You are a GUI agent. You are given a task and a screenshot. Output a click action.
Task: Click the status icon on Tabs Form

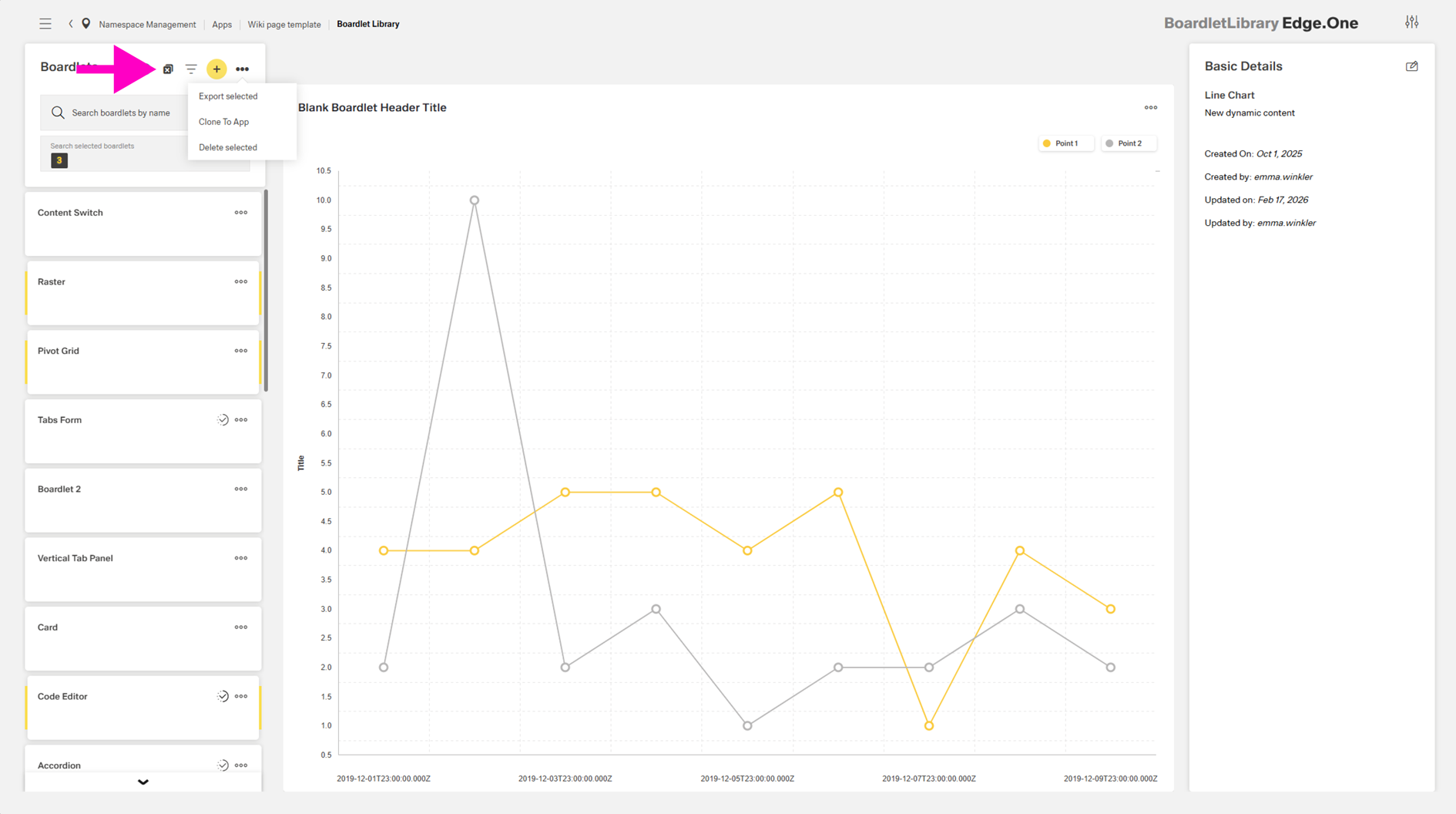[223, 420]
